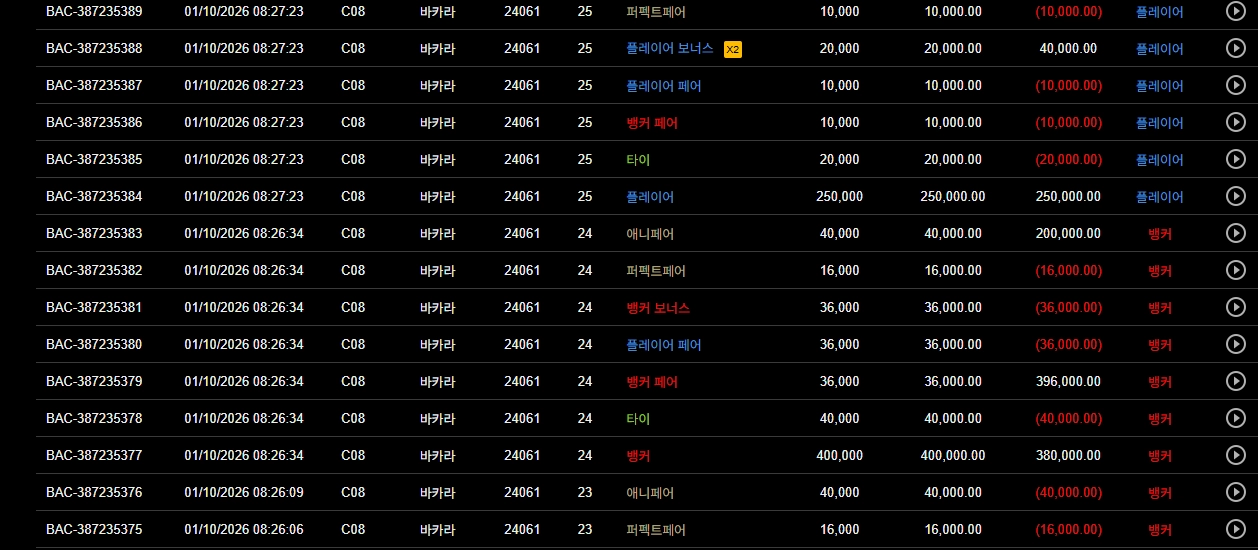This screenshot has height=550, width=1258.
Task: Click 뱅커 페어 in row BAC-387235386
Action: [652, 123]
